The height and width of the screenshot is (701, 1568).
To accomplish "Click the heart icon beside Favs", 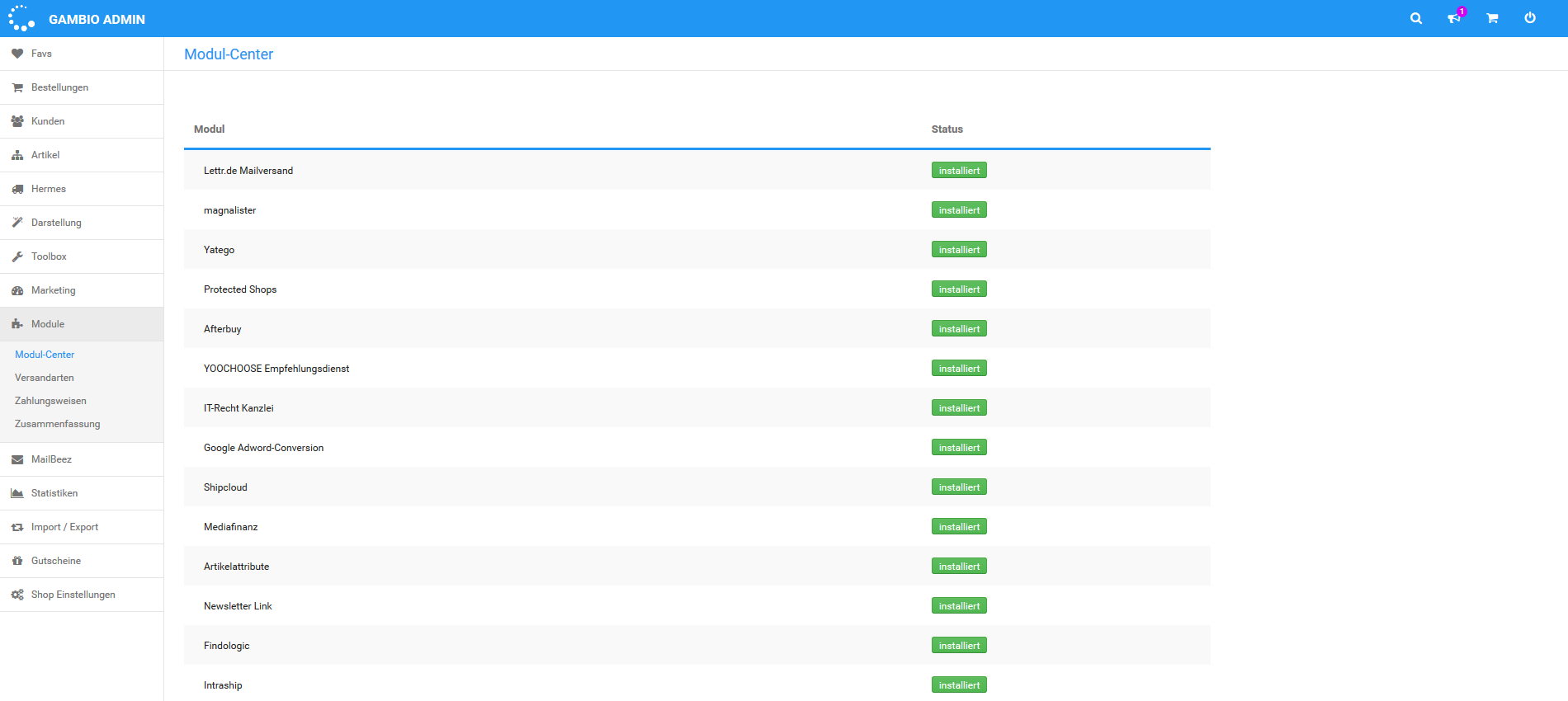I will pyautogui.click(x=17, y=54).
